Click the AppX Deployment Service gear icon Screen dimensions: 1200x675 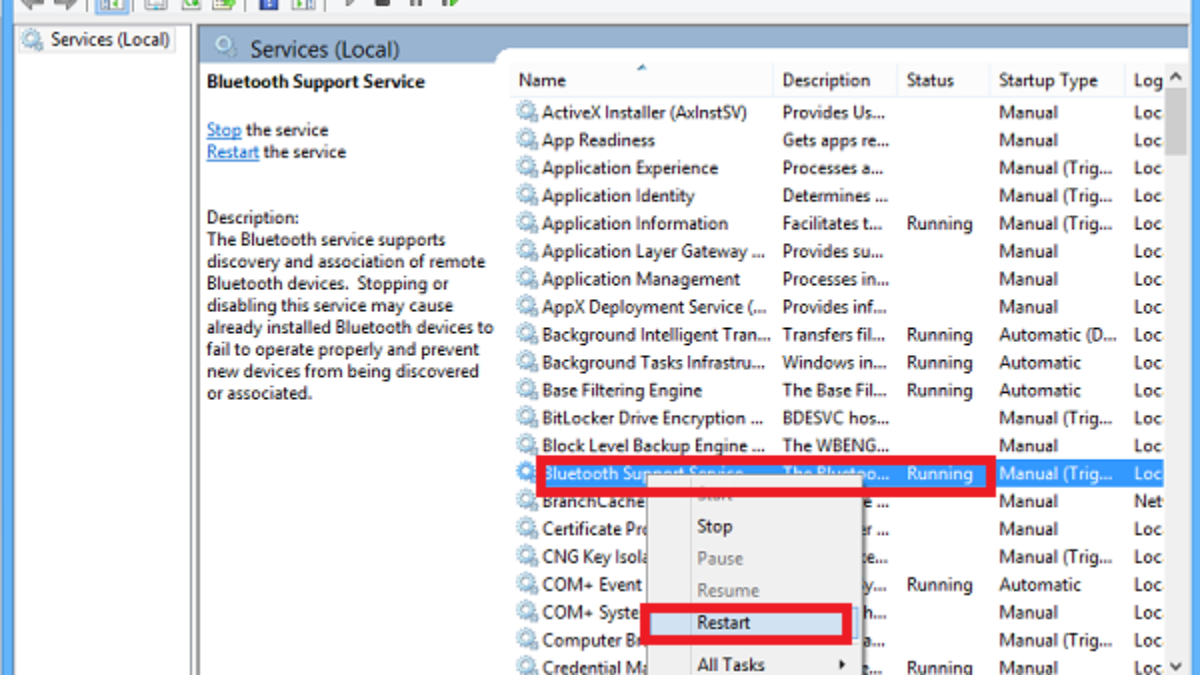click(527, 307)
